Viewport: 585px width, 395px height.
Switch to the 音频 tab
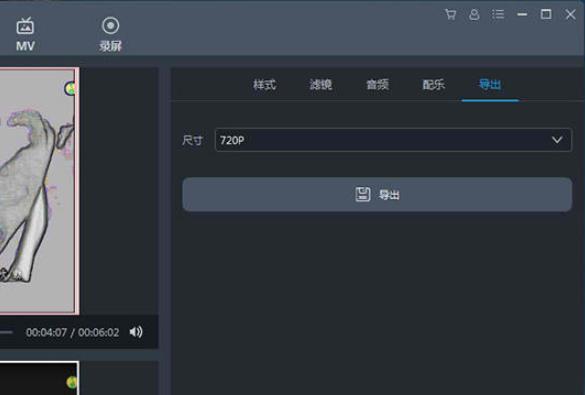pos(378,85)
